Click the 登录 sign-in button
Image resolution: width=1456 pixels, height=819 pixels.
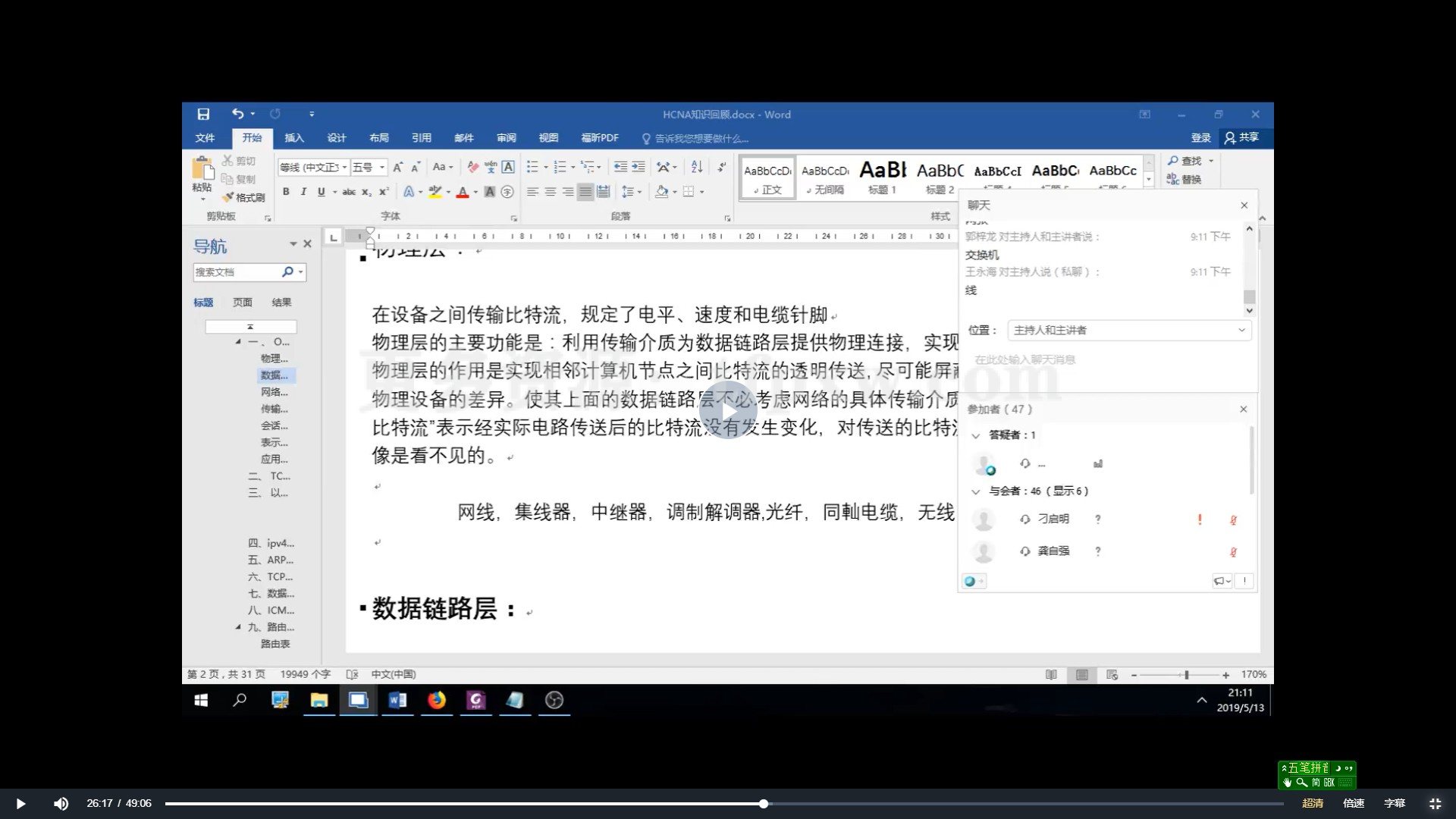1200,137
